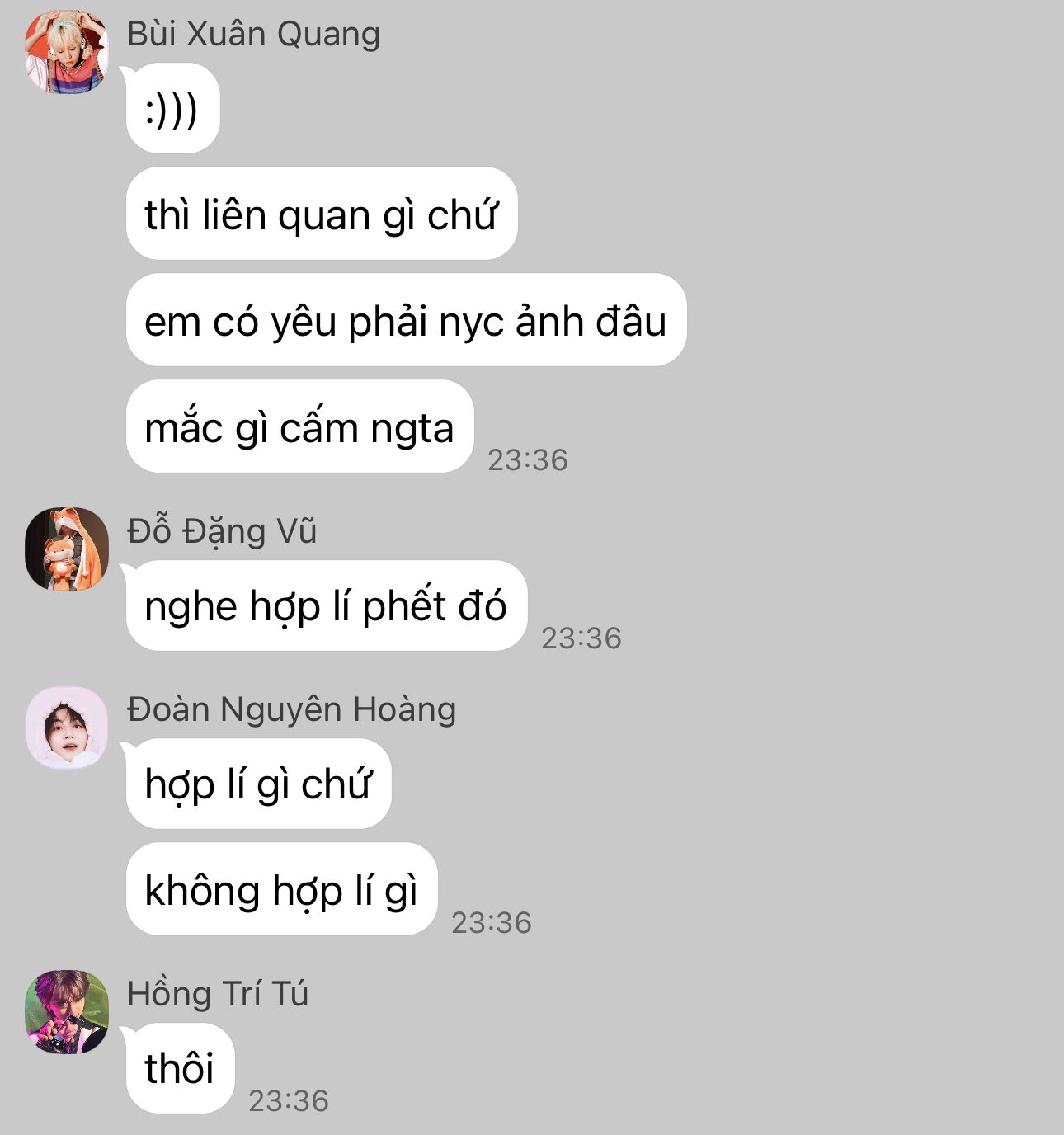Screen dimensions: 1064x1135
Task: Select the "em có yêu phải nyc ảnh đâu" message
Action: click(x=406, y=320)
